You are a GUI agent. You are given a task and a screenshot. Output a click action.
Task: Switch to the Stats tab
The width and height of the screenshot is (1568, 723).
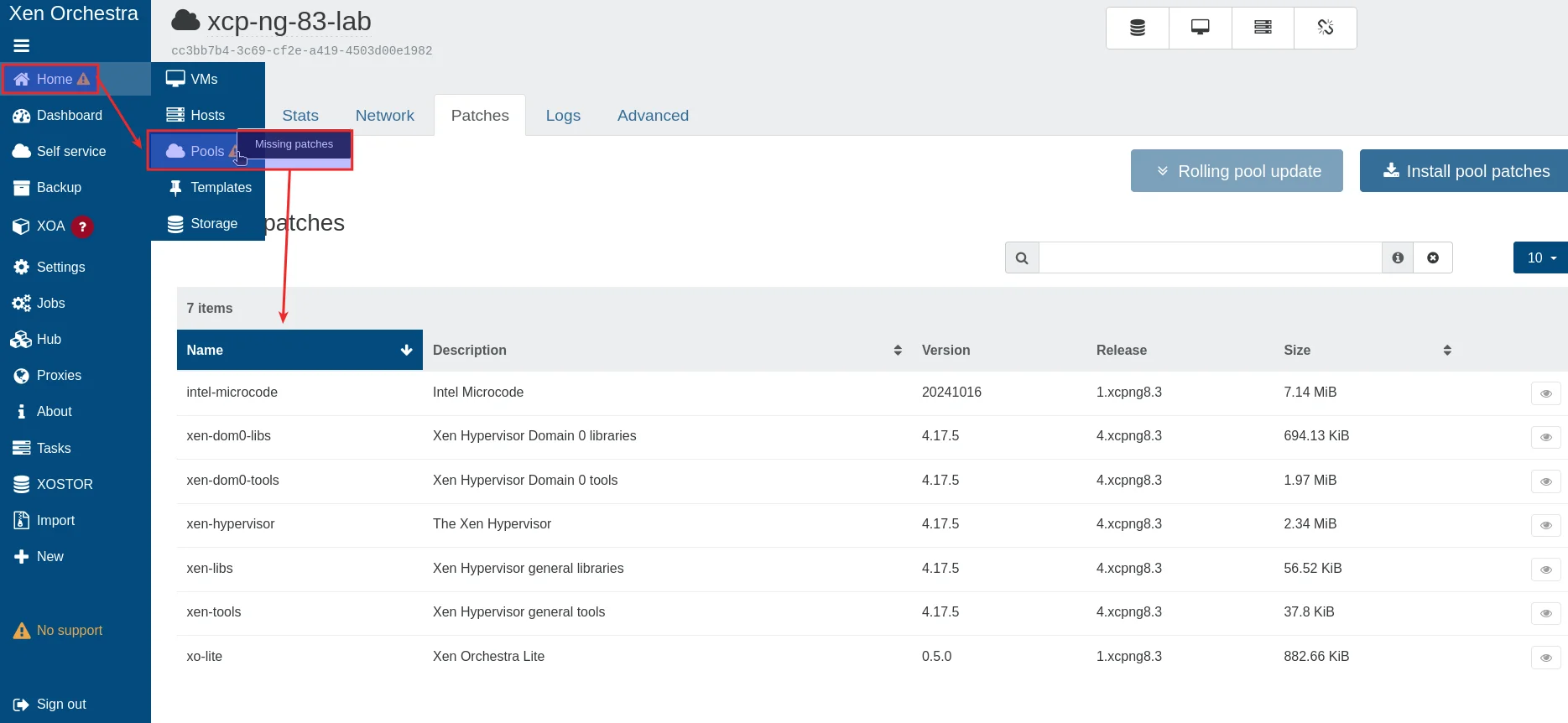point(300,116)
